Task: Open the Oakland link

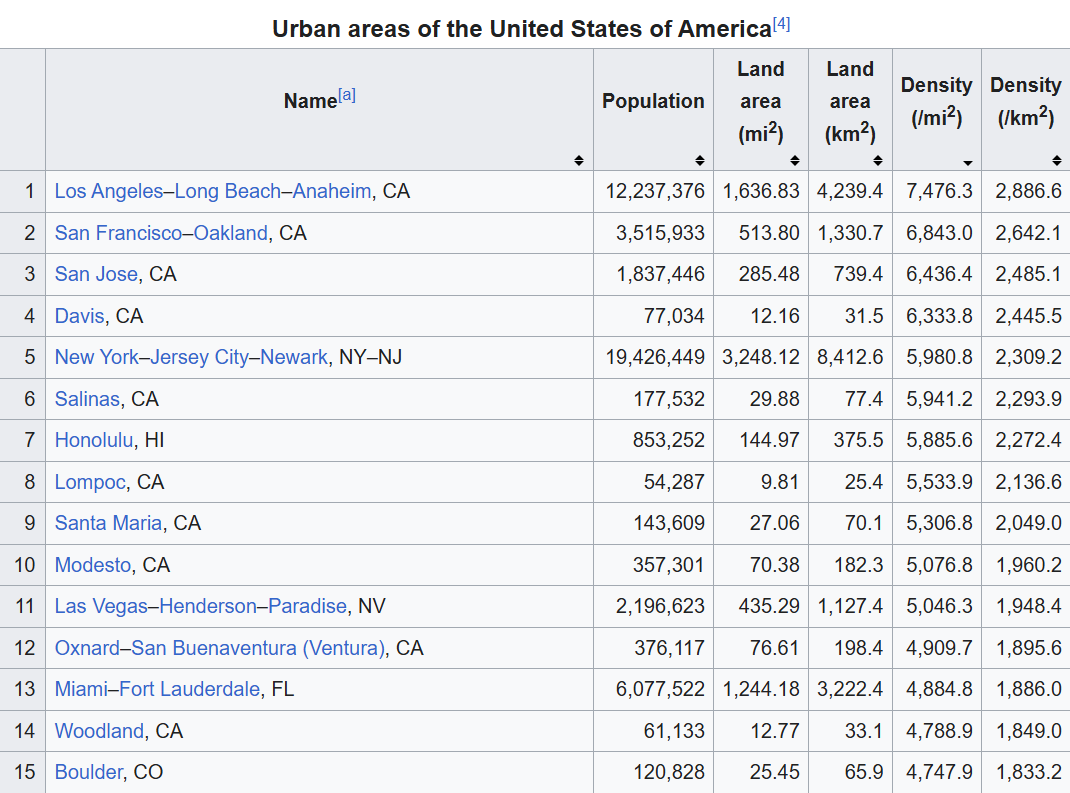Action: (231, 233)
